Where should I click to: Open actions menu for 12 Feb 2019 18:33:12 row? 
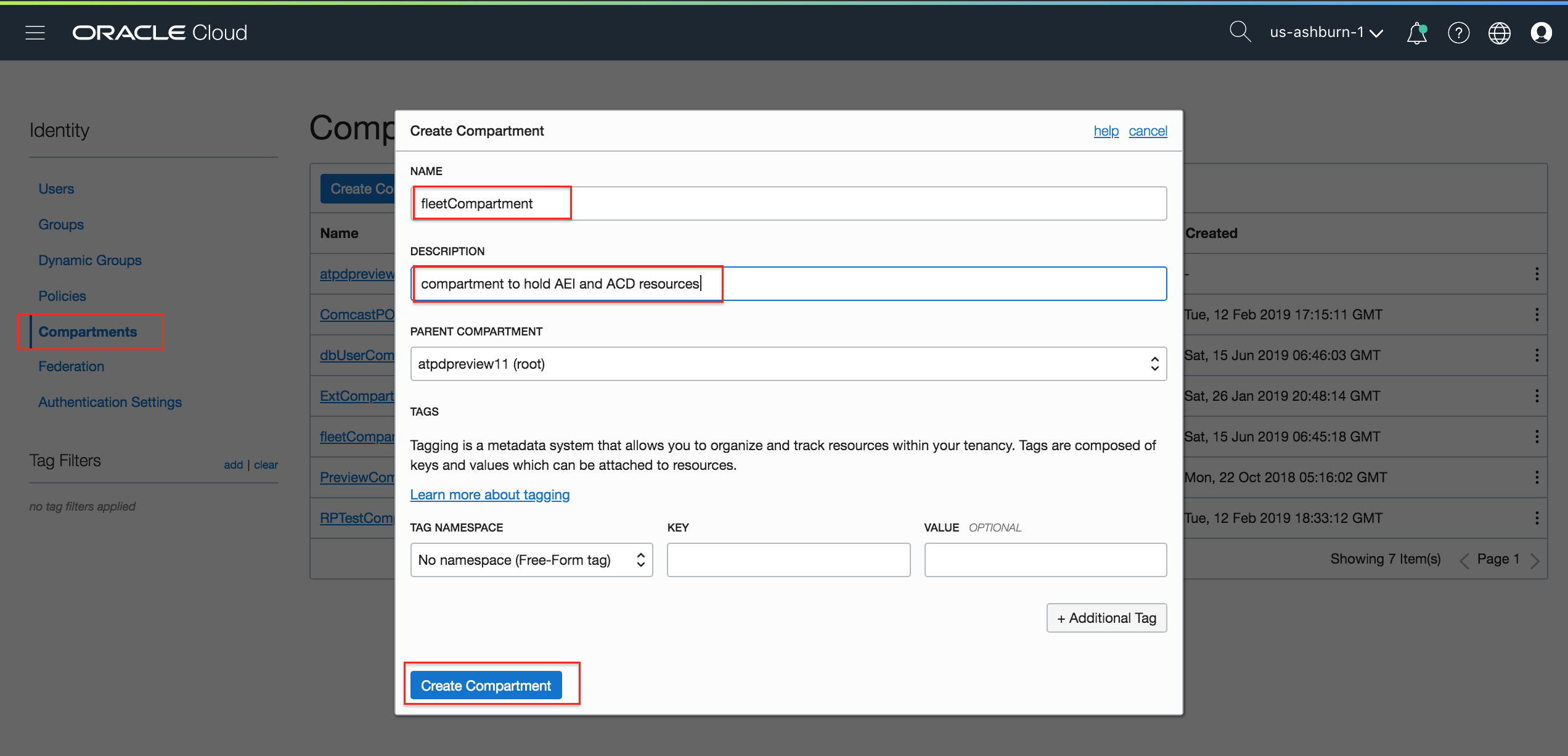(x=1537, y=518)
